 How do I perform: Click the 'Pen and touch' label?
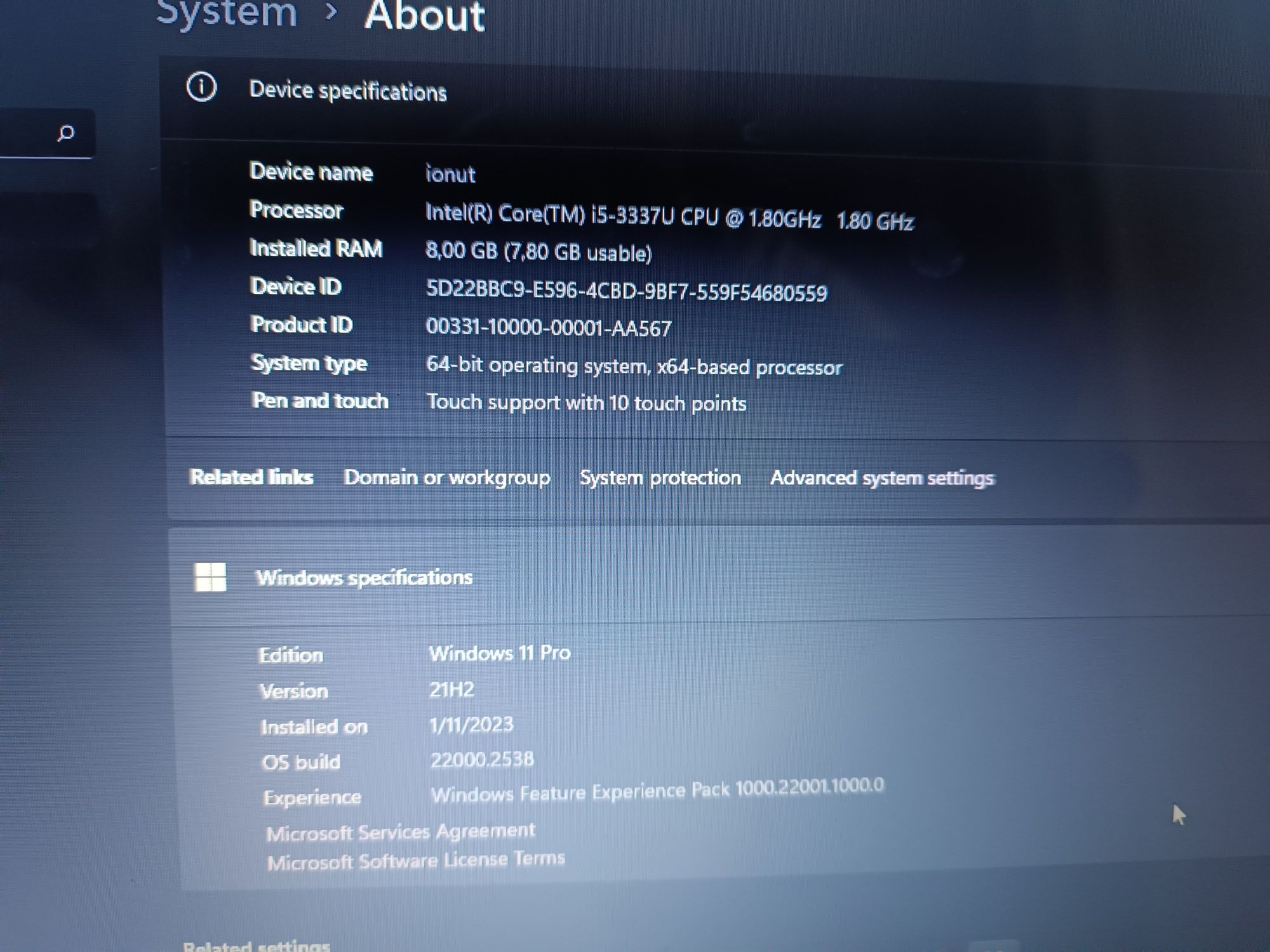coord(319,400)
